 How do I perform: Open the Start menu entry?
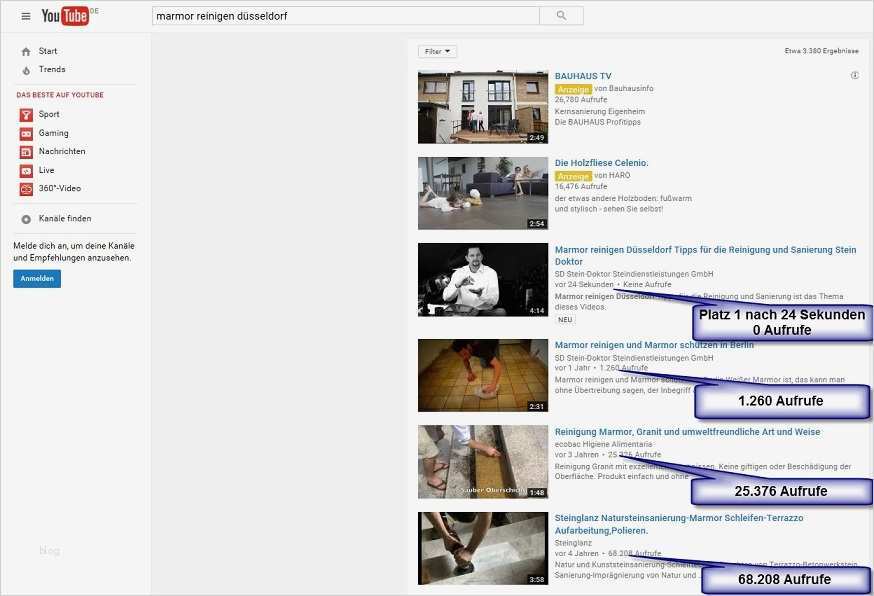pyautogui.click(x=48, y=51)
